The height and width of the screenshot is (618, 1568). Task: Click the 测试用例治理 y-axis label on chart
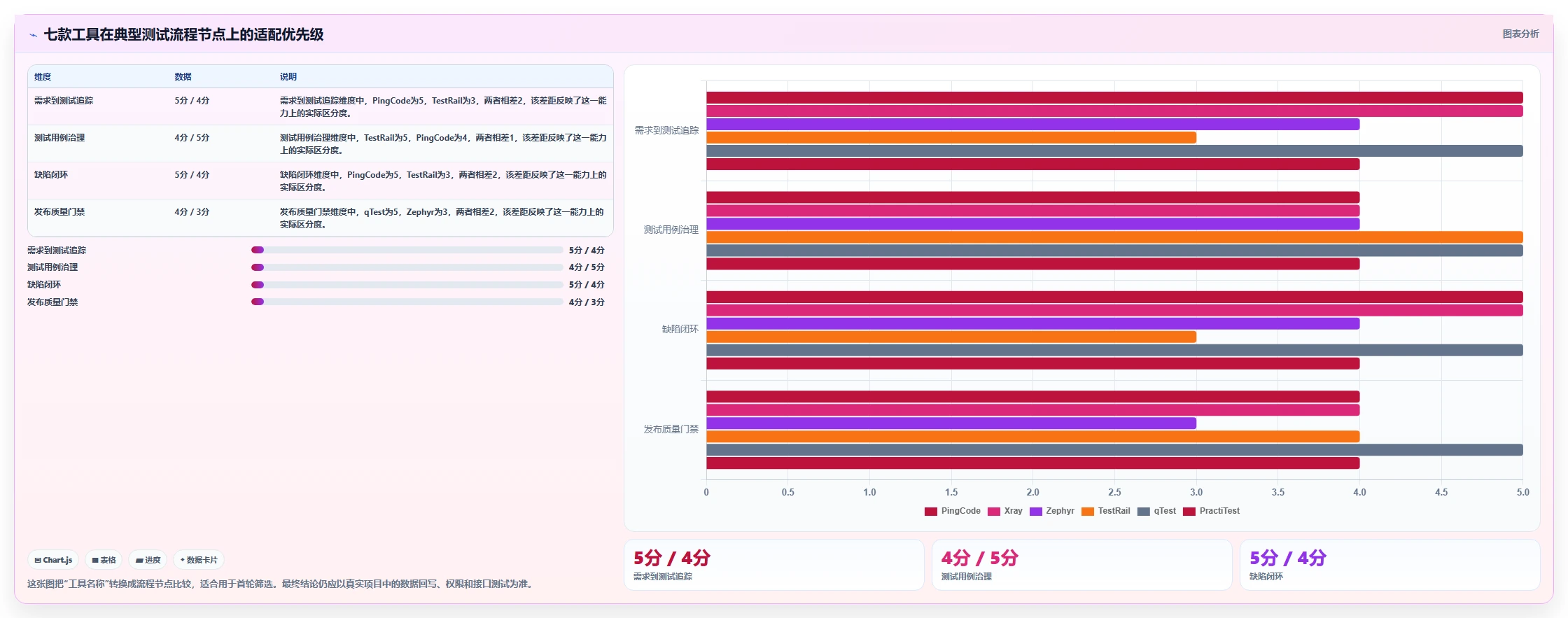671,230
